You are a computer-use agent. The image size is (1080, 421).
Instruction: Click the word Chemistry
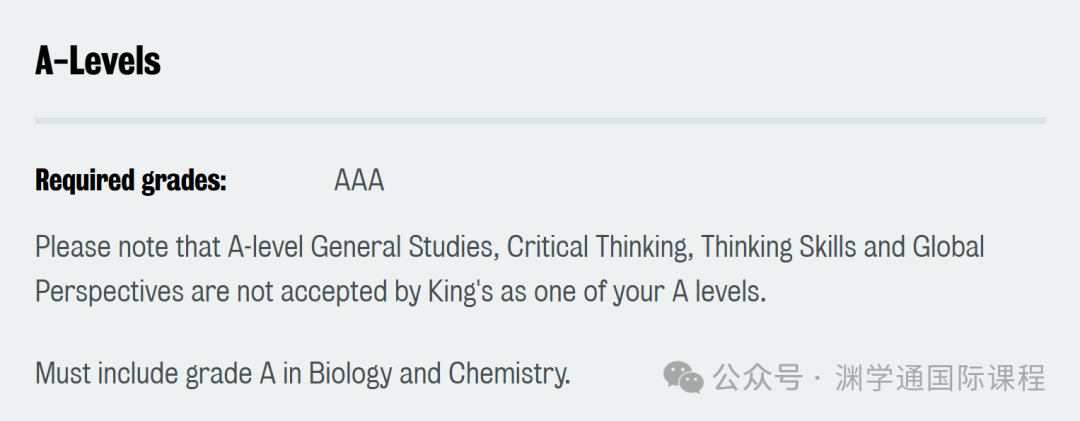(x=510, y=374)
